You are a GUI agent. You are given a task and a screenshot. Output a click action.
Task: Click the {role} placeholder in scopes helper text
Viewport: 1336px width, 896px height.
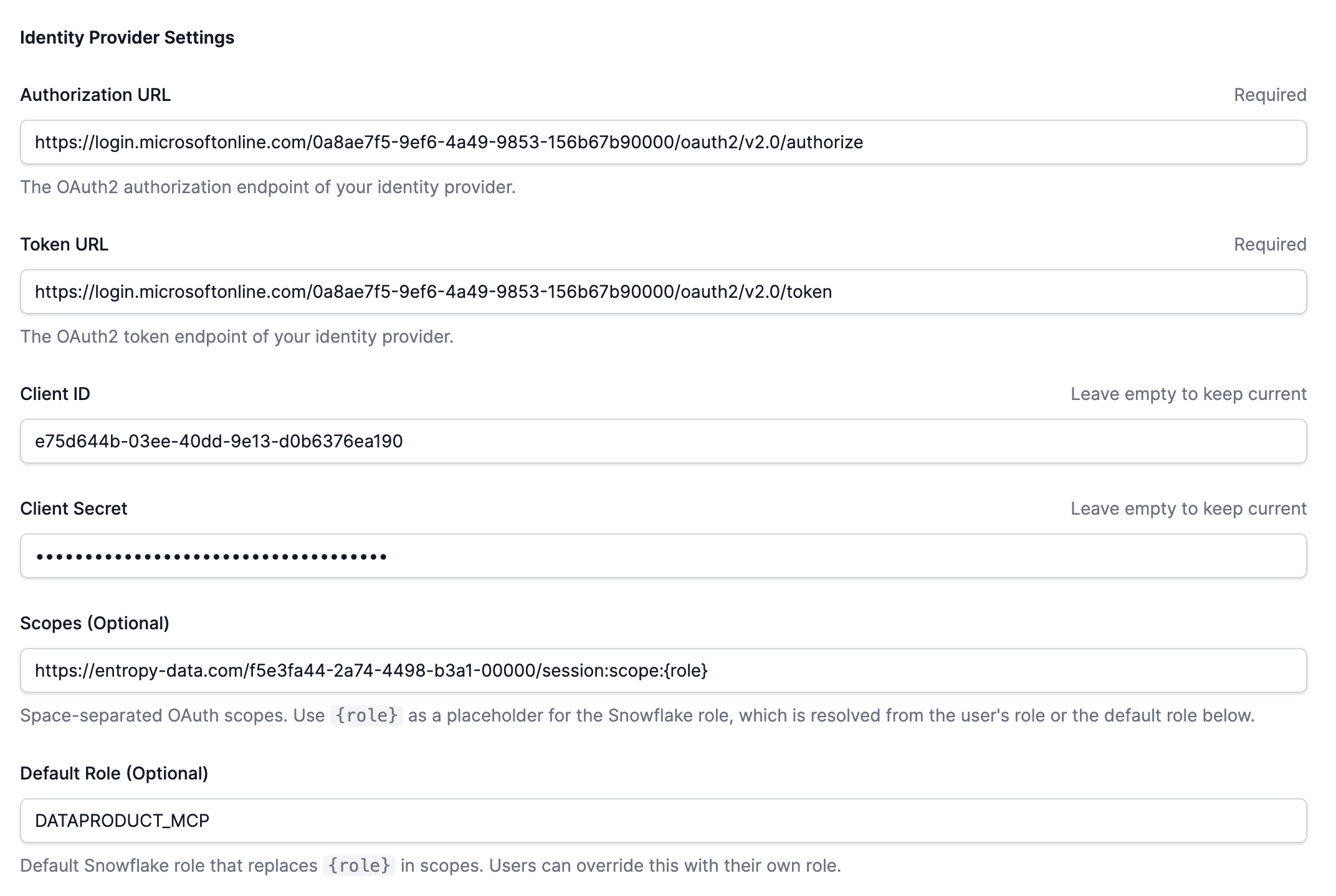pyautogui.click(x=365, y=715)
